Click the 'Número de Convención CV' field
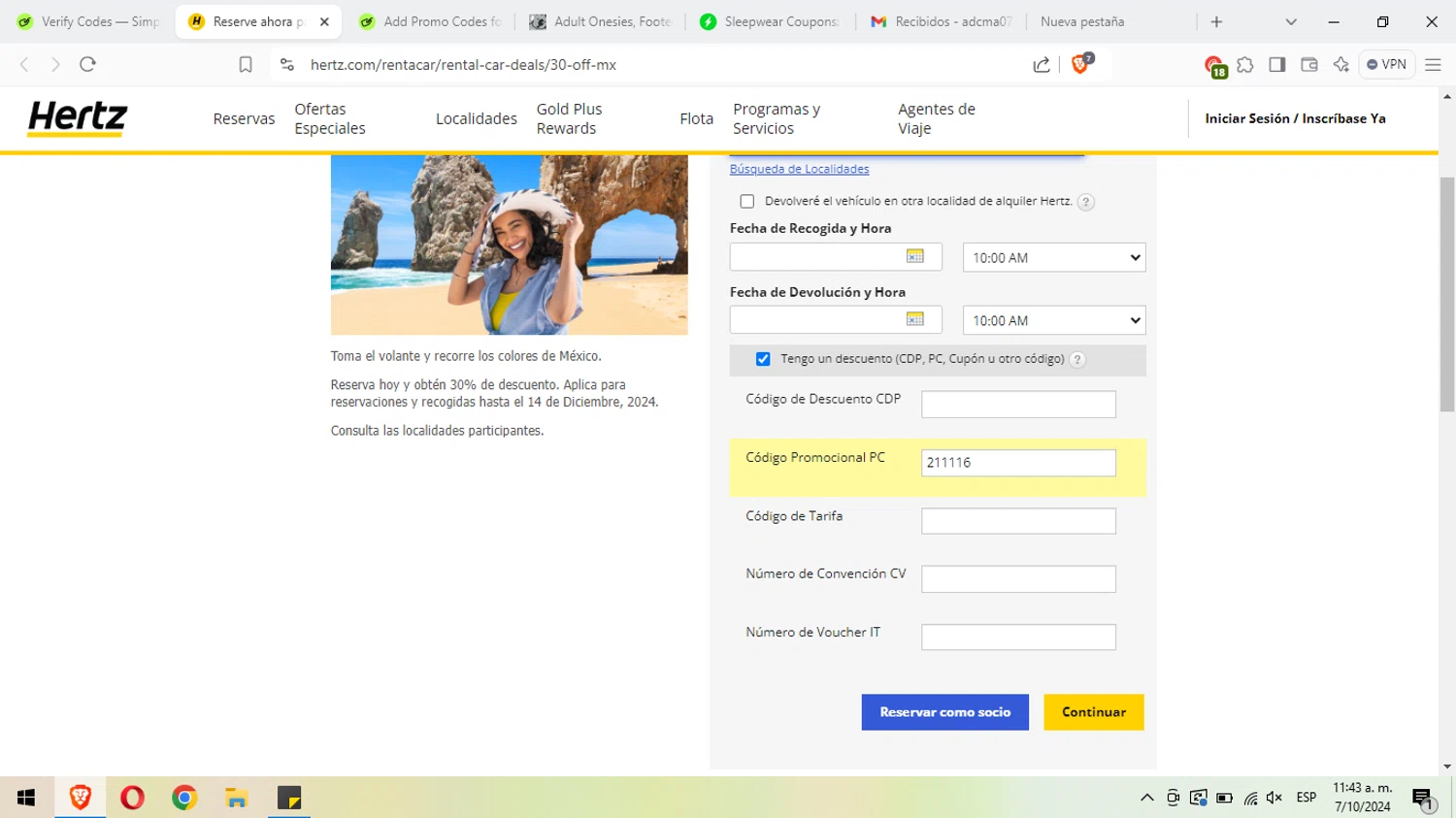This screenshot has height=818, width=1456. click(x=1018, y=579)
